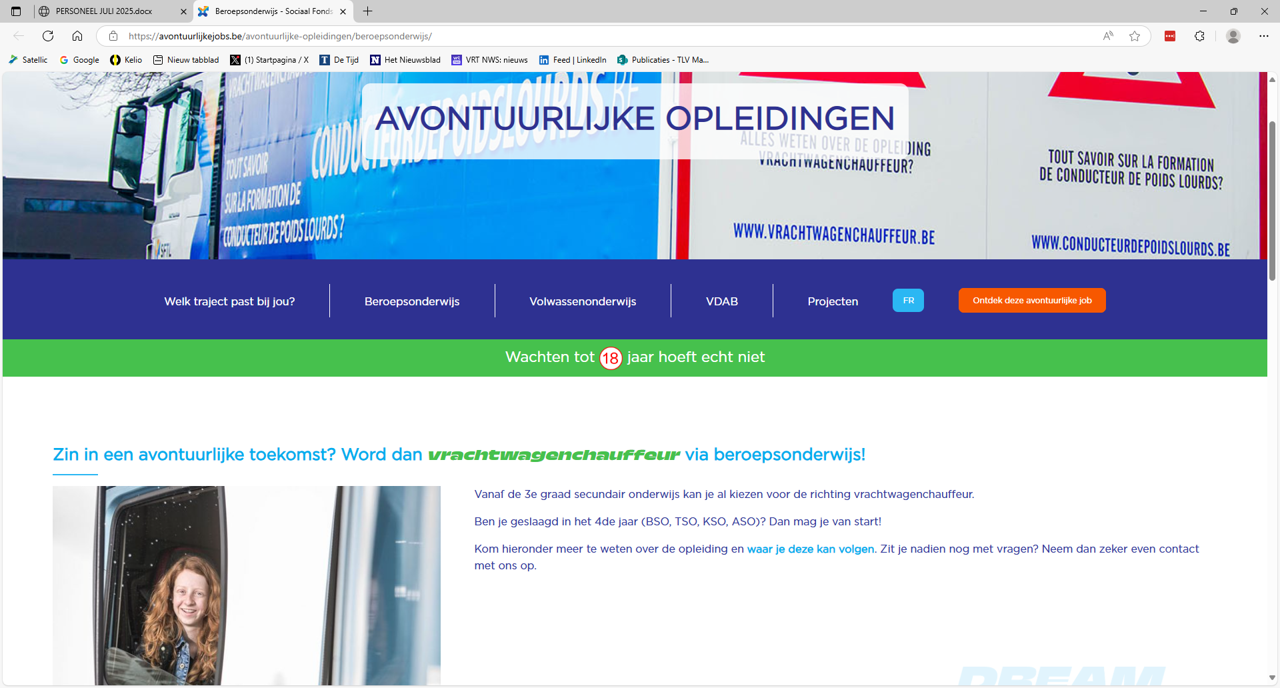Switch to PERSONEEL JULI 2025.docx tab
The width and height of the screenshot is (1280, 688).
110,11
